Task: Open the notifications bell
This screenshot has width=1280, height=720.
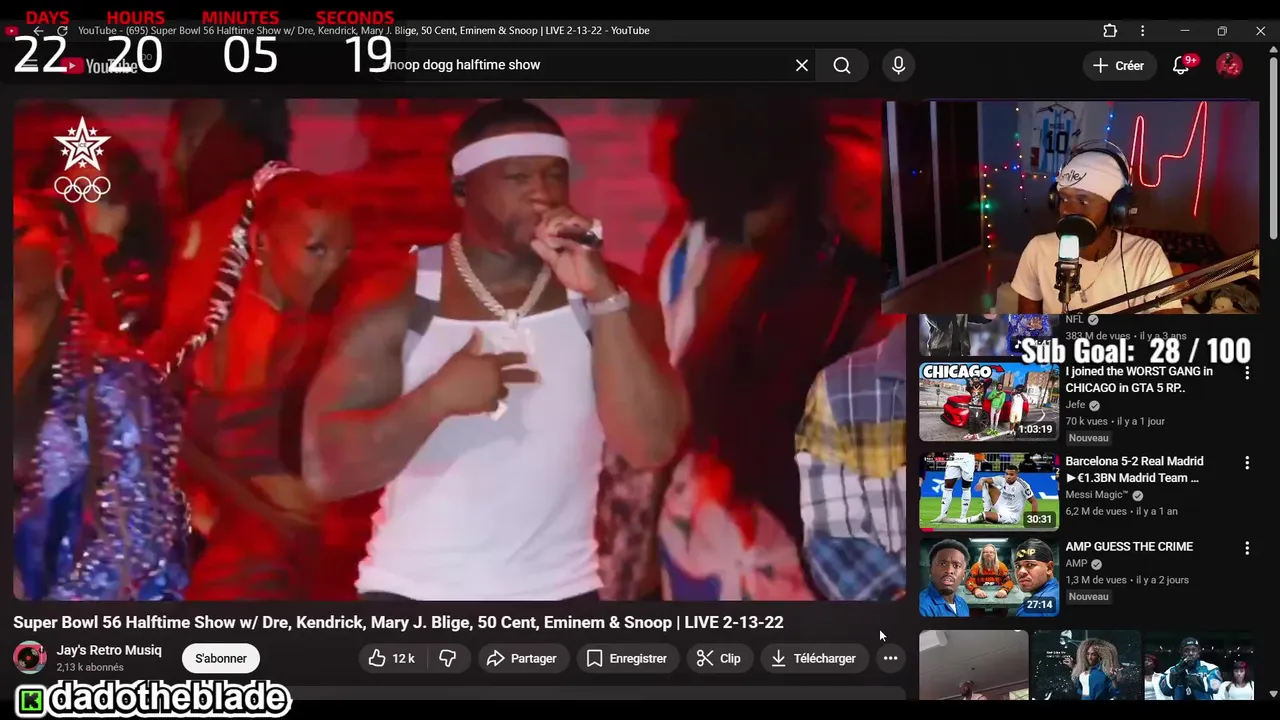Action: click(x=1181, y=65)
